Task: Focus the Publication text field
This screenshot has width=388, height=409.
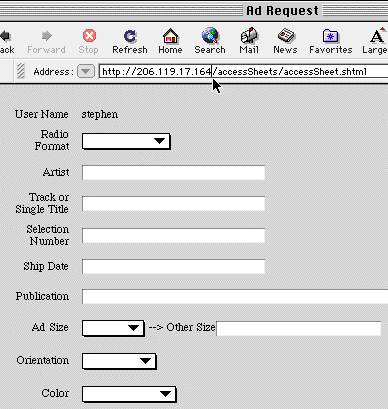Action: [235, 297]
